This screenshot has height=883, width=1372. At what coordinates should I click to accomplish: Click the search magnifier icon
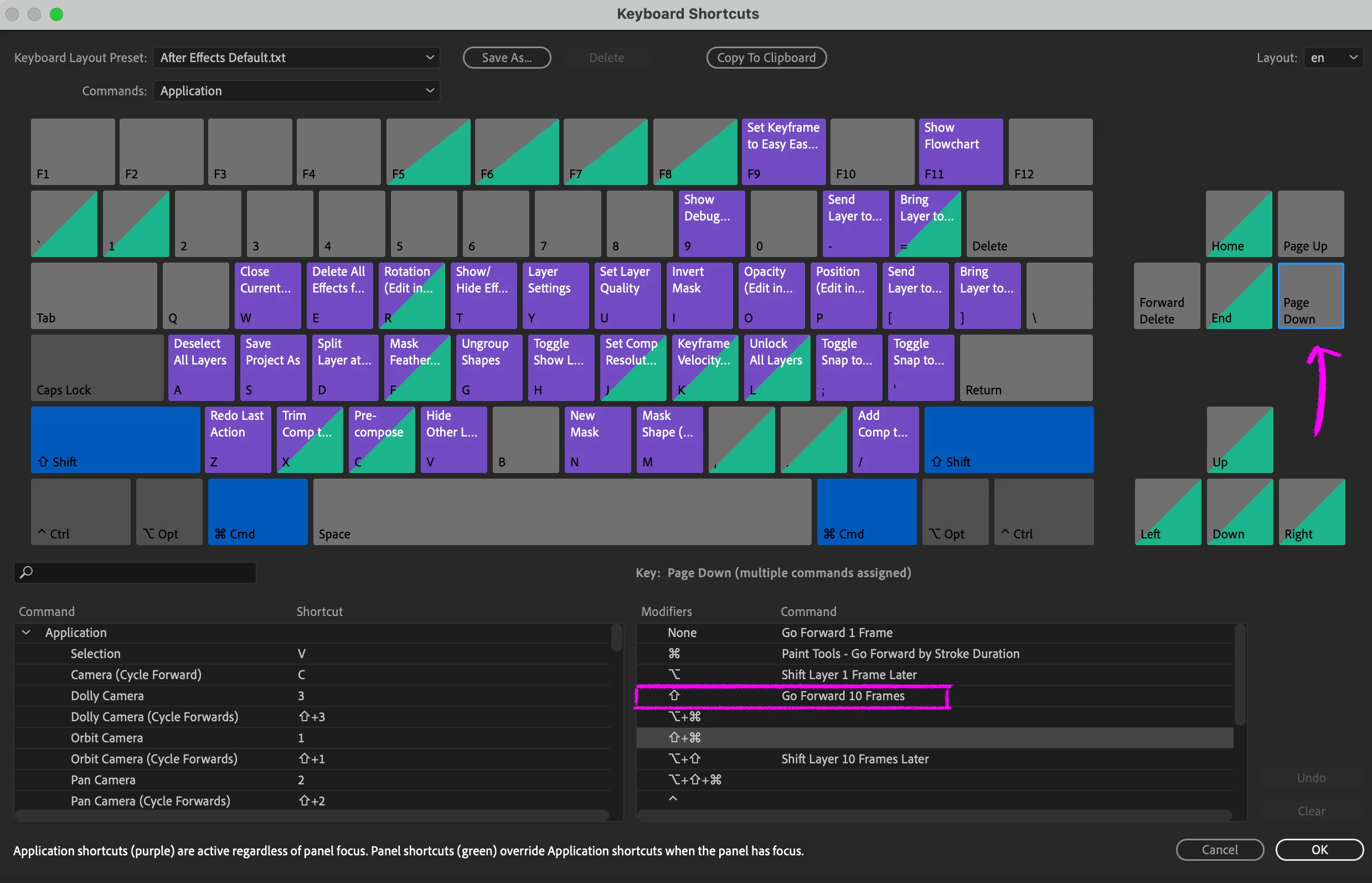point(27,572)
